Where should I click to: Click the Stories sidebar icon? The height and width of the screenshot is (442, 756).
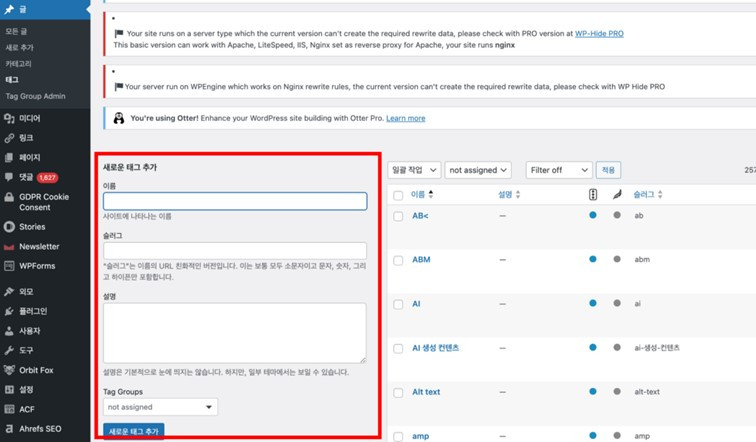click(9, 227)
